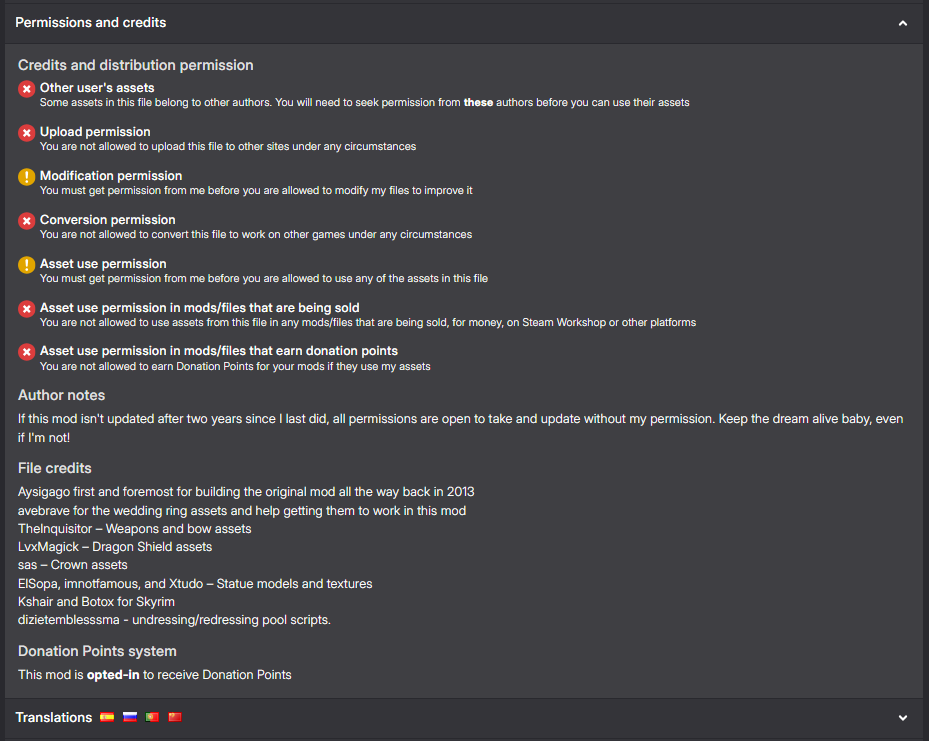Click the Spanish flag translation icon

coord(107,717)
